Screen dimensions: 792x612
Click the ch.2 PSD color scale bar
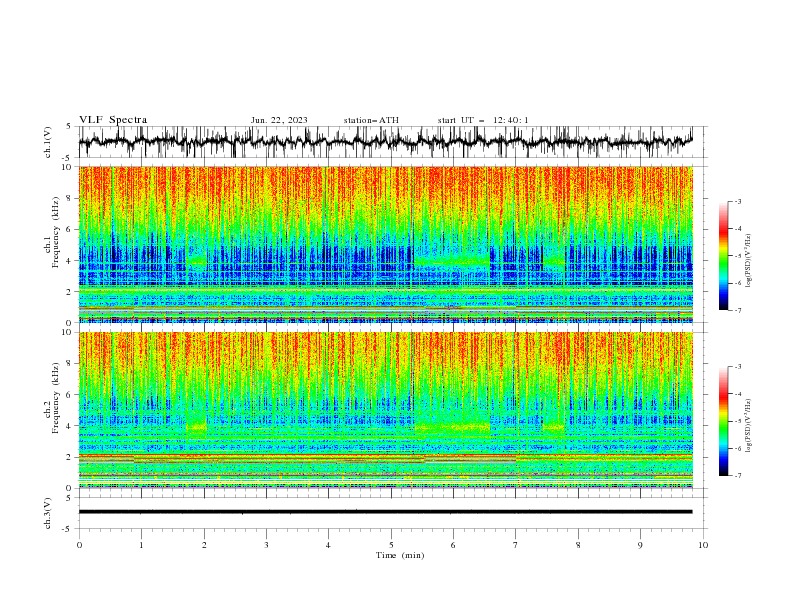724,421
